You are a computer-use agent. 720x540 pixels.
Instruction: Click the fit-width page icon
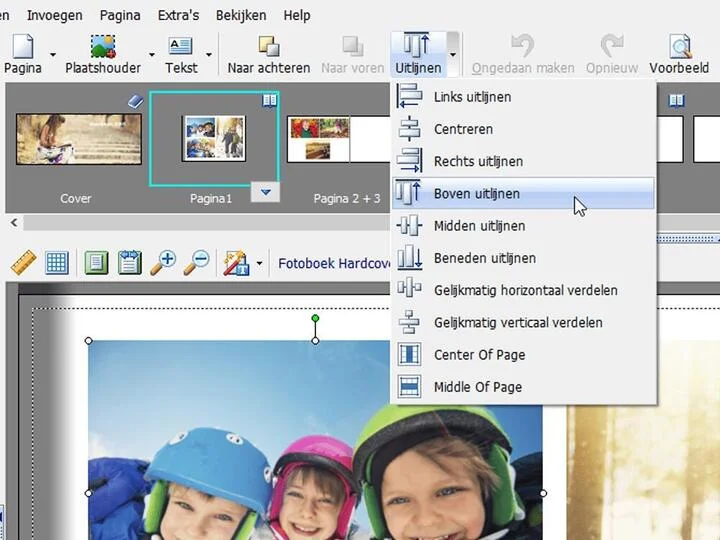(x=129, y=263)
